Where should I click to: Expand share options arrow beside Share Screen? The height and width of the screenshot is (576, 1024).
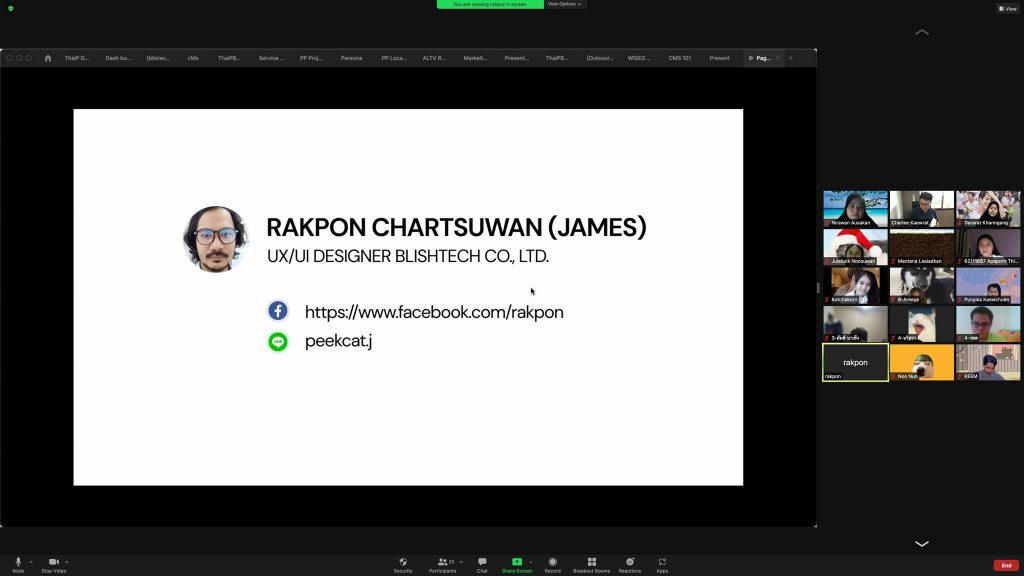click(x=531, y=562)
